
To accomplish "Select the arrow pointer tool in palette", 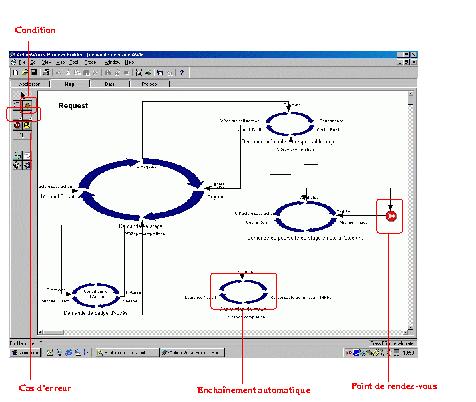I will 23,95.
